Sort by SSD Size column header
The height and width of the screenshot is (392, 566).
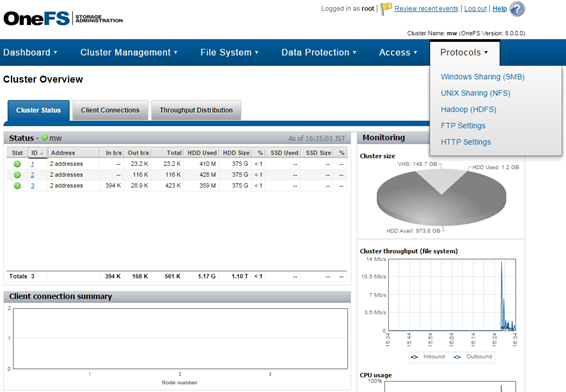(318, 153)
